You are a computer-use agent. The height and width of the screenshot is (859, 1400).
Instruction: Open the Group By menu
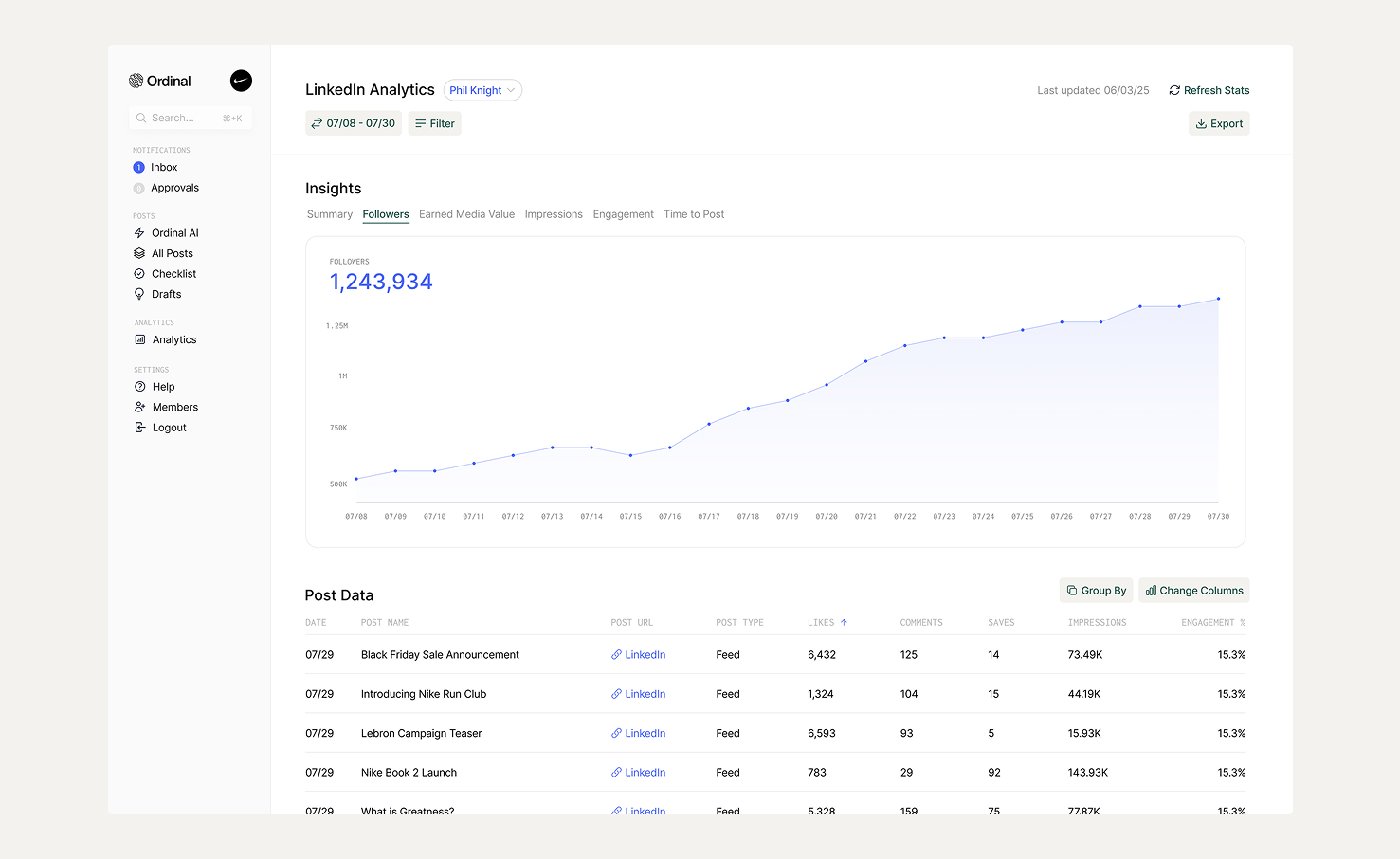1096,590
